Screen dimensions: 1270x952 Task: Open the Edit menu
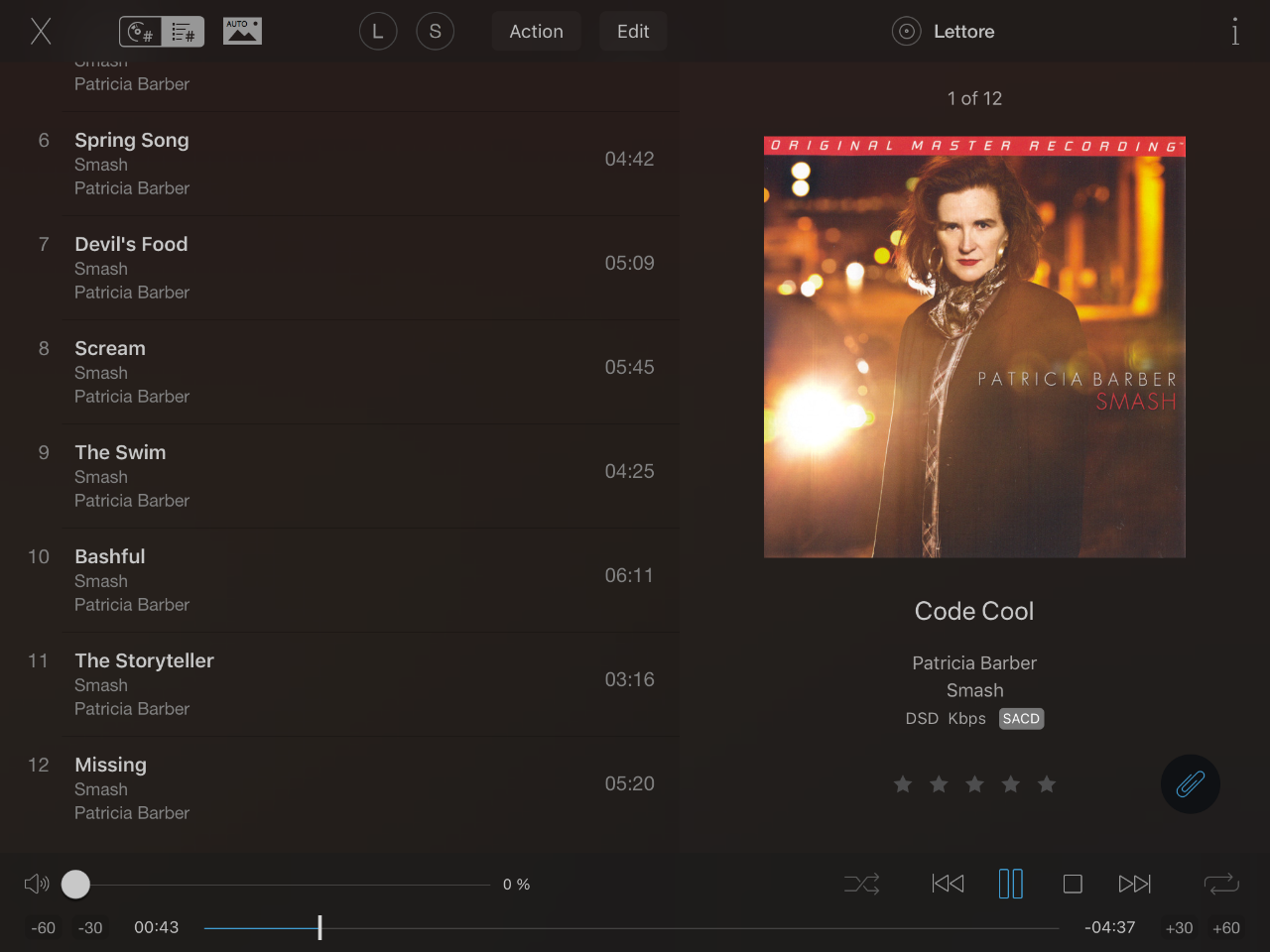tap(633, 32)
